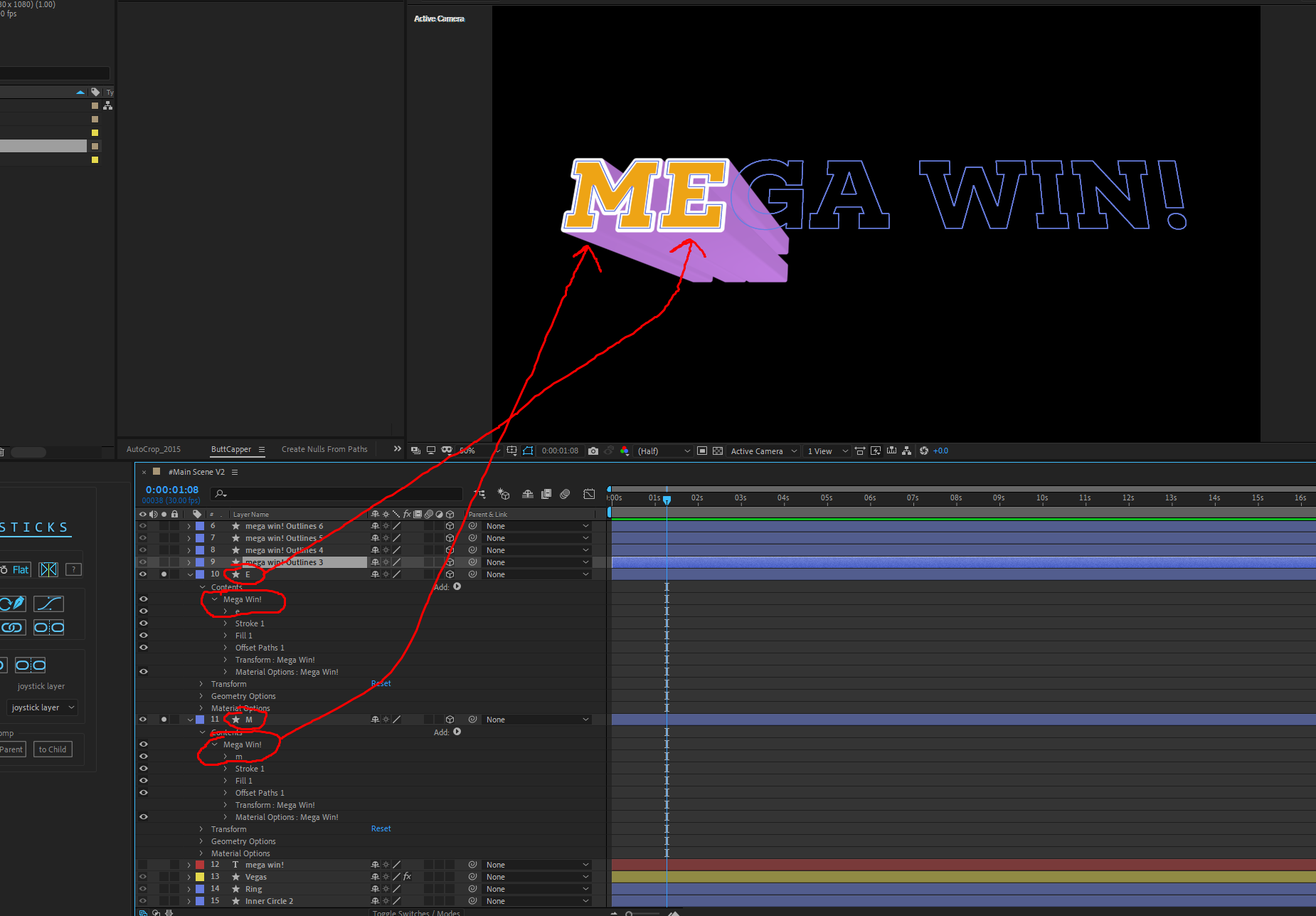Collapse layer 10 E properties
This screenshot has width=1316, height=916.
tap(190, 574)
